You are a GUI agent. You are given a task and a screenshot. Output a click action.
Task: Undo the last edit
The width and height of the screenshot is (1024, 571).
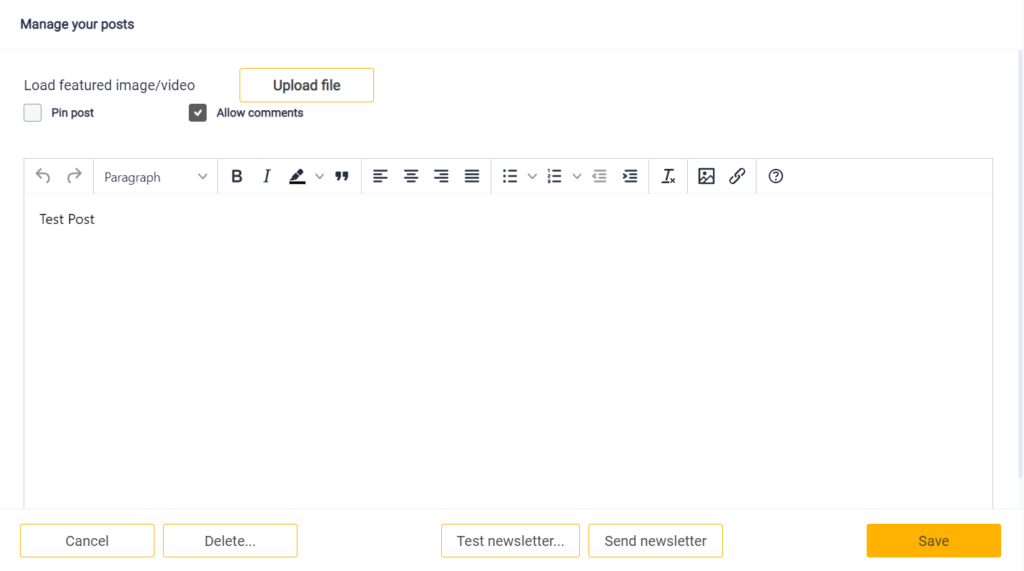click(43, 176)
